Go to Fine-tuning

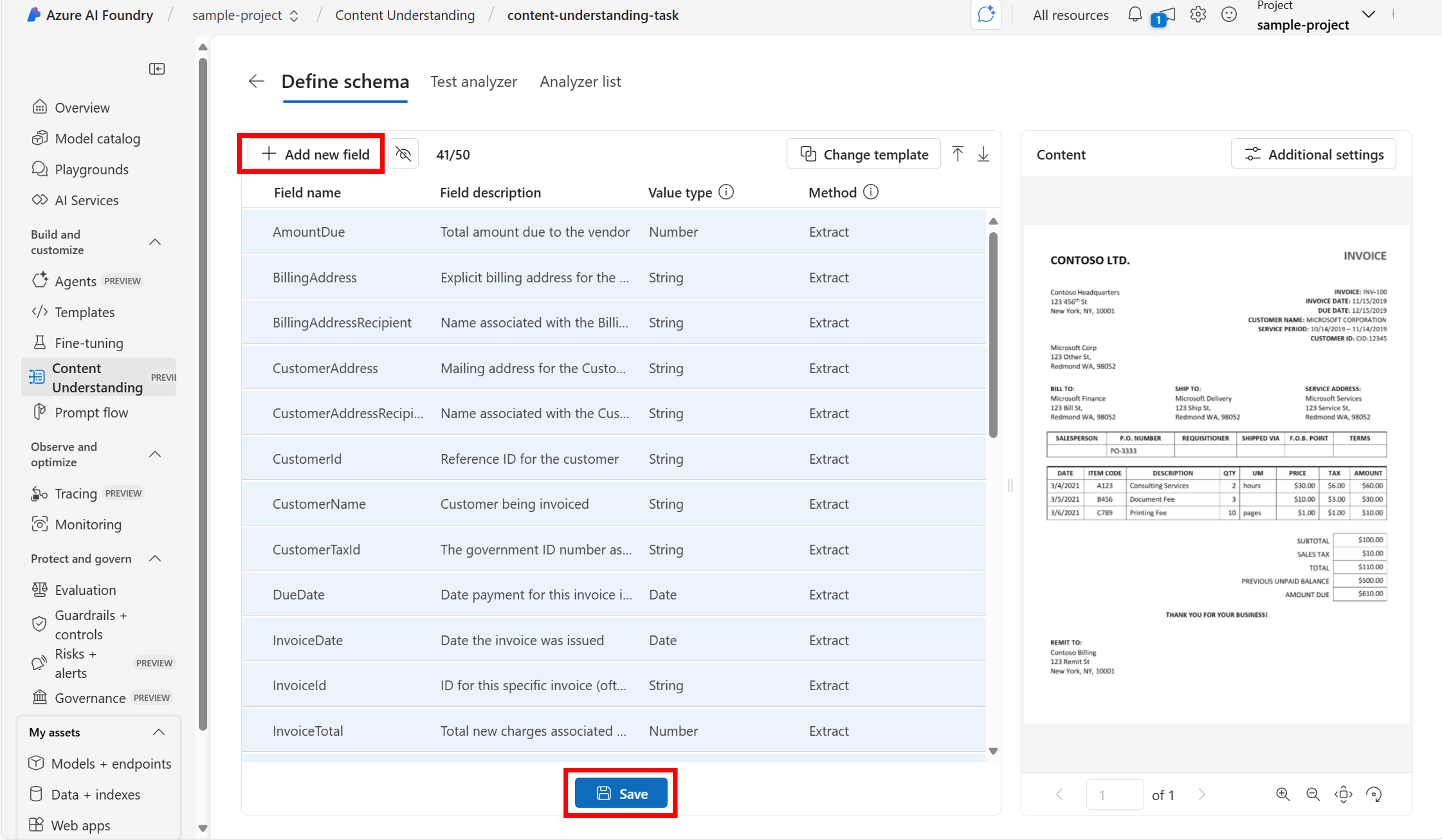coord(77,343)
